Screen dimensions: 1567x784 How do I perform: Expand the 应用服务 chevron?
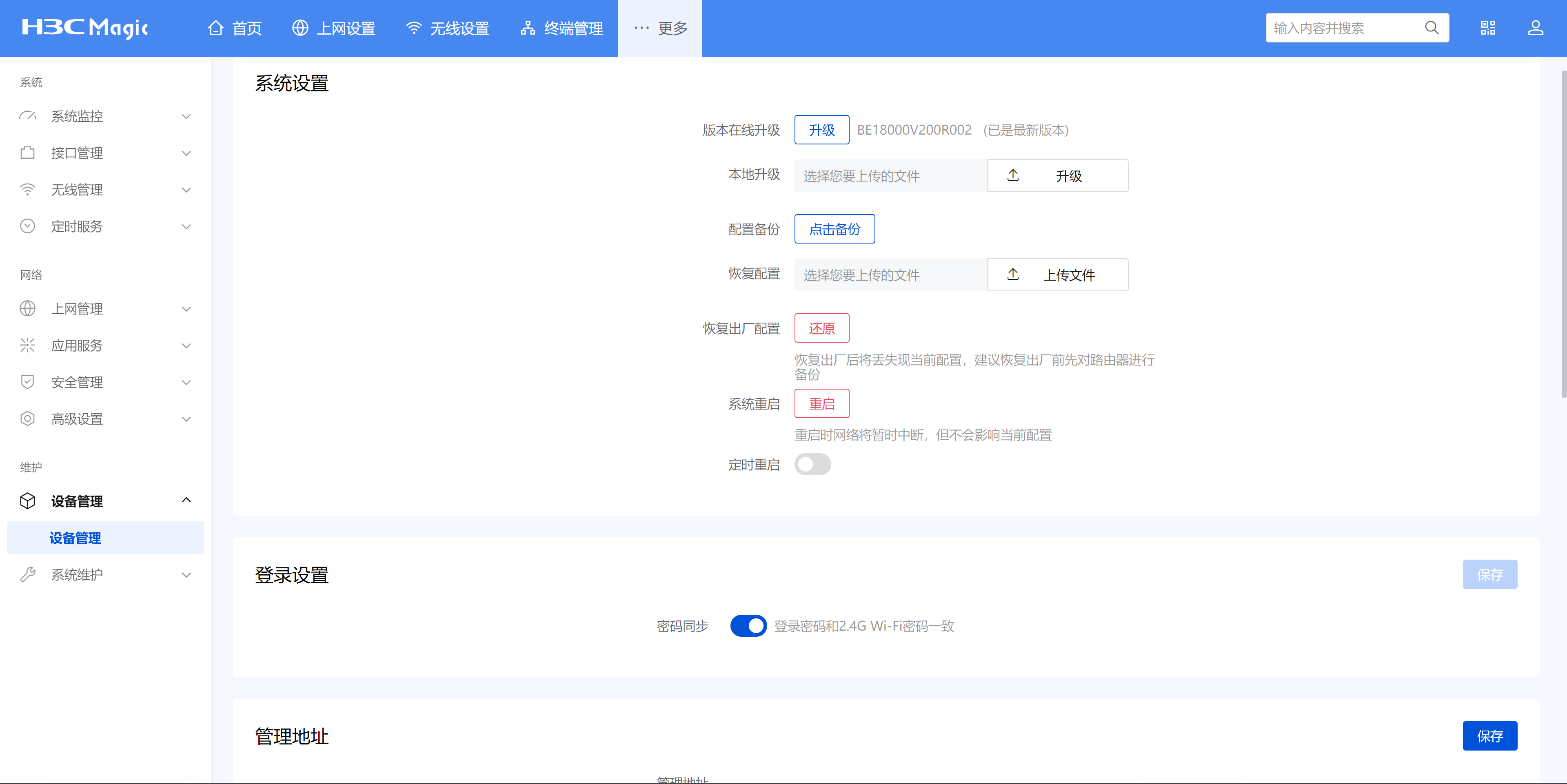187,345
